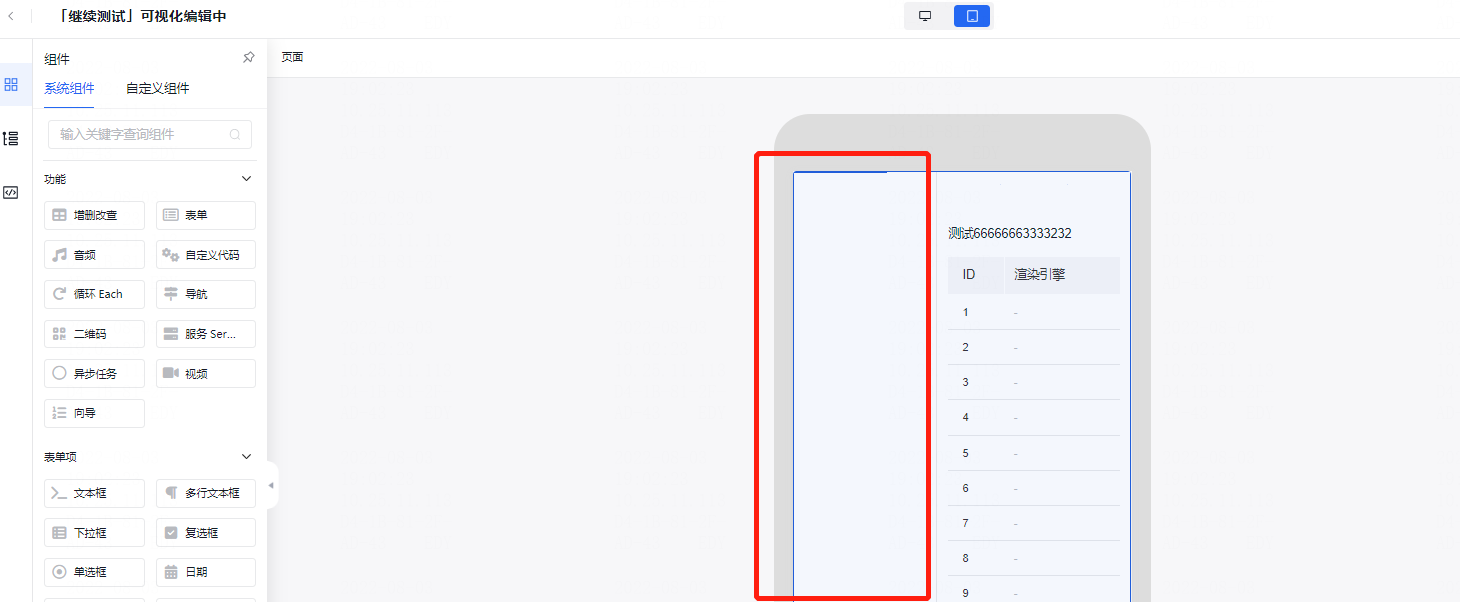
Task: Select table row with ID 1
Action: (1034, 312)
